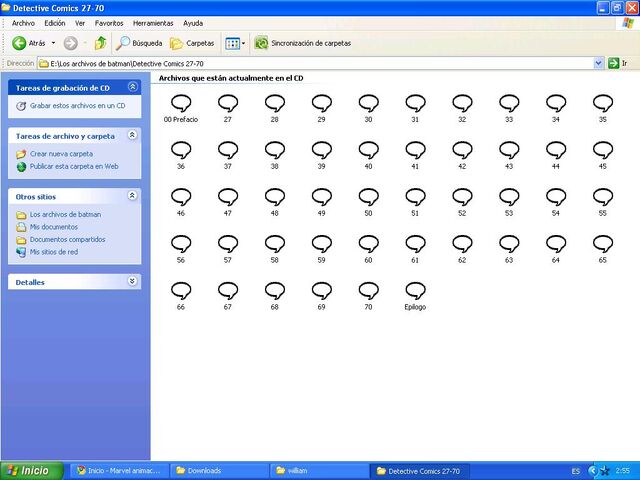This screenshot has width=640, height=480.
Task: Select the comic file icon labeled 57
Action: (228, 244)
